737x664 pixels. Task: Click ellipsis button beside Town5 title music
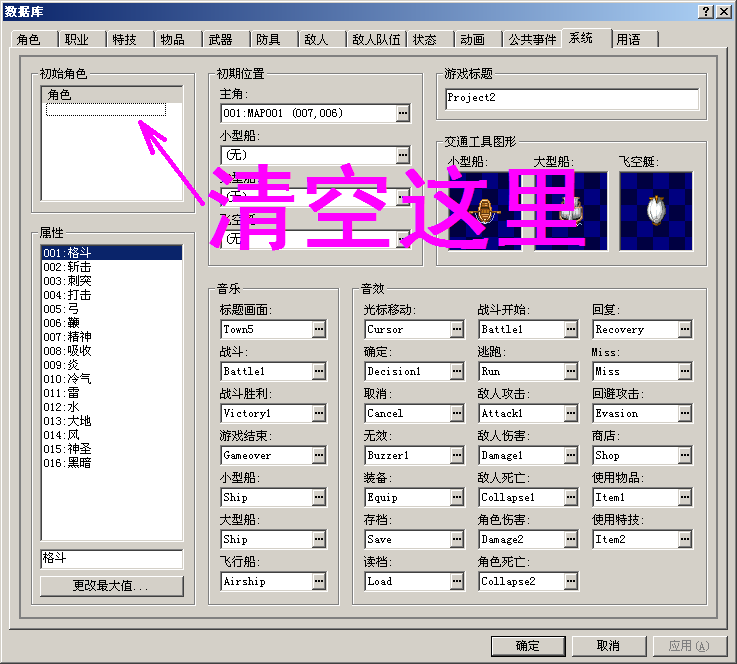319,329
